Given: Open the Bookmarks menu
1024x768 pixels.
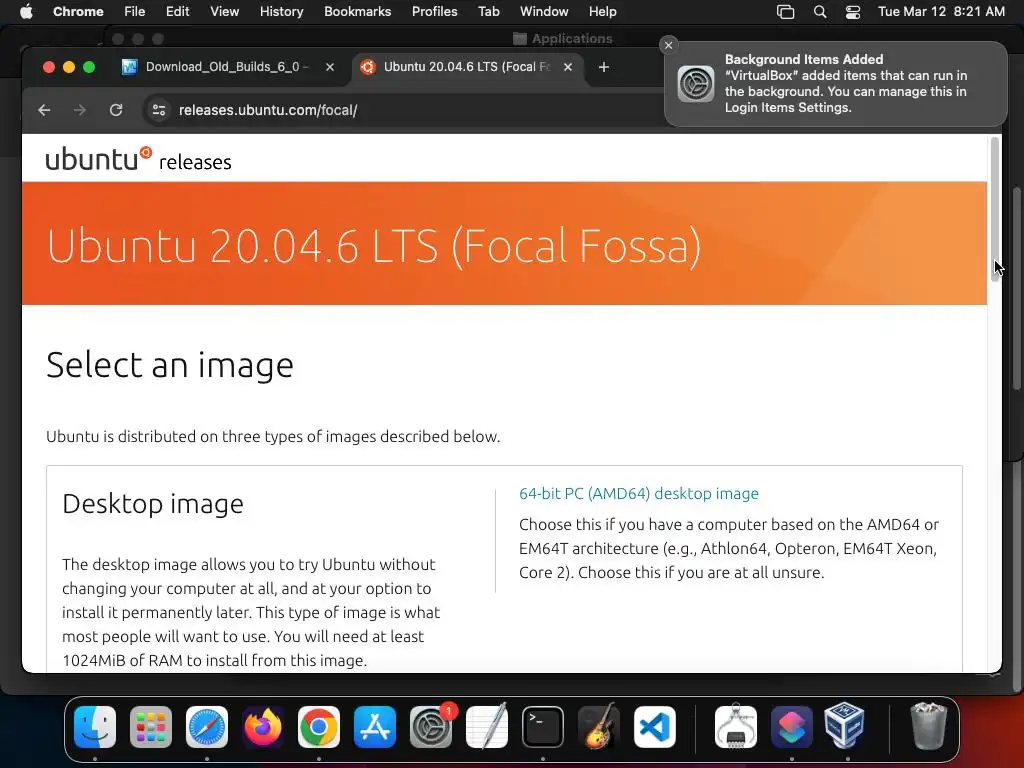Looking at the screenshot, I should (x=358, y=12).
